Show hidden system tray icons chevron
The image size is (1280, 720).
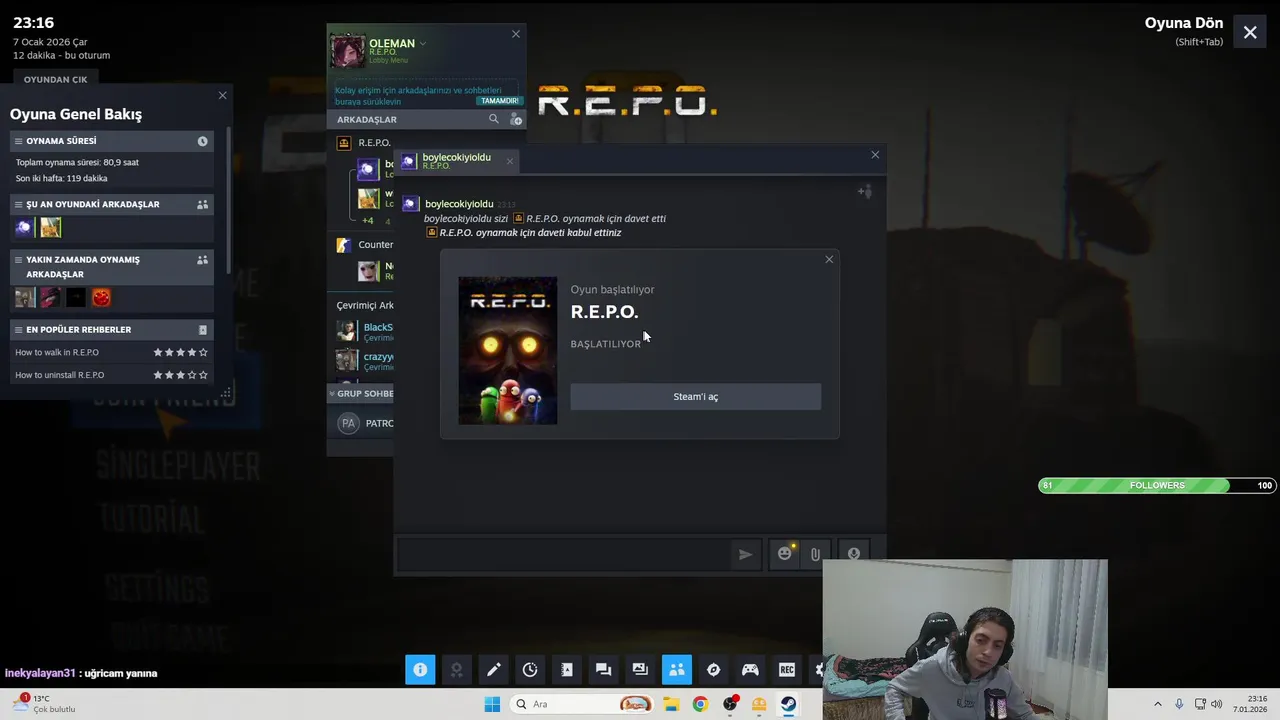coord(1158,704)
